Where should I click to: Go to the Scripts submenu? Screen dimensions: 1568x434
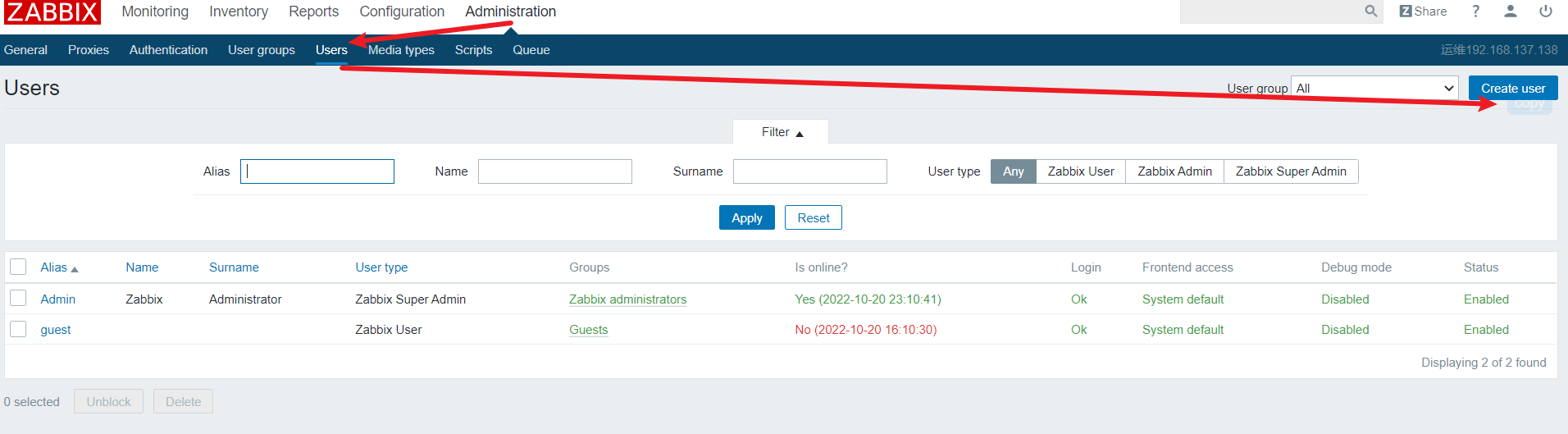coord(473,50)
